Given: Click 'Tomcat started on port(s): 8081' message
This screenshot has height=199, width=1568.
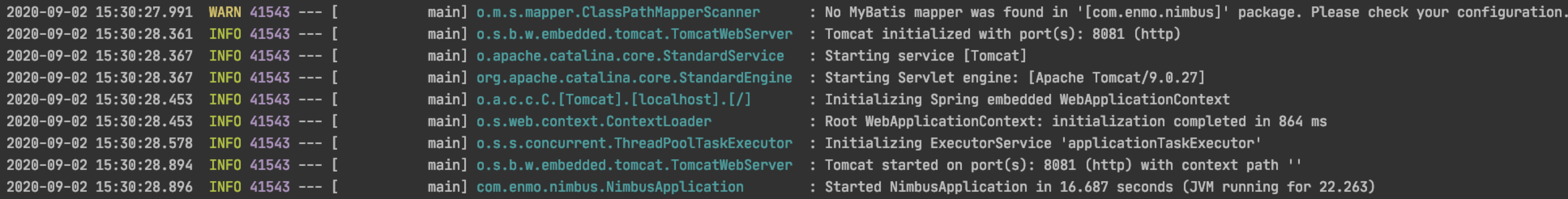Looking at the screenshot, I should (1062, 165).
